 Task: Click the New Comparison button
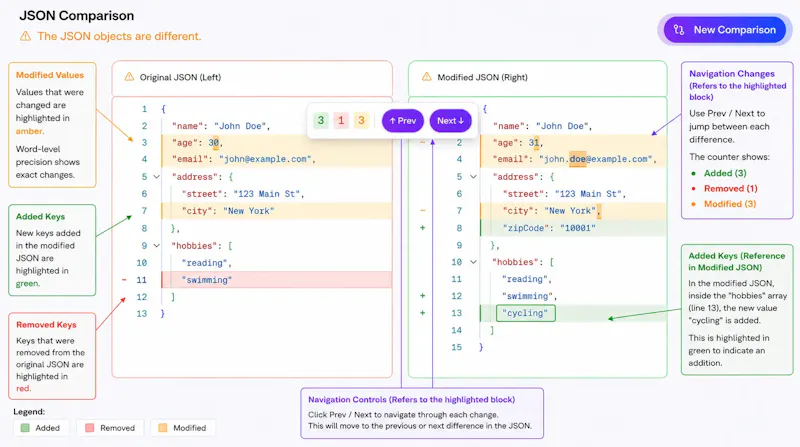point(724,30)
